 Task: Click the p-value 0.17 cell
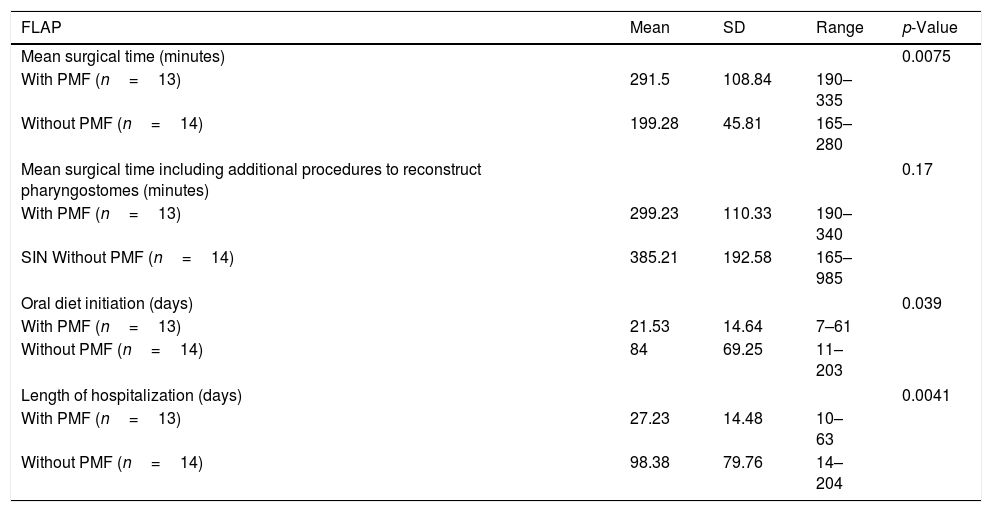point(917,170)
